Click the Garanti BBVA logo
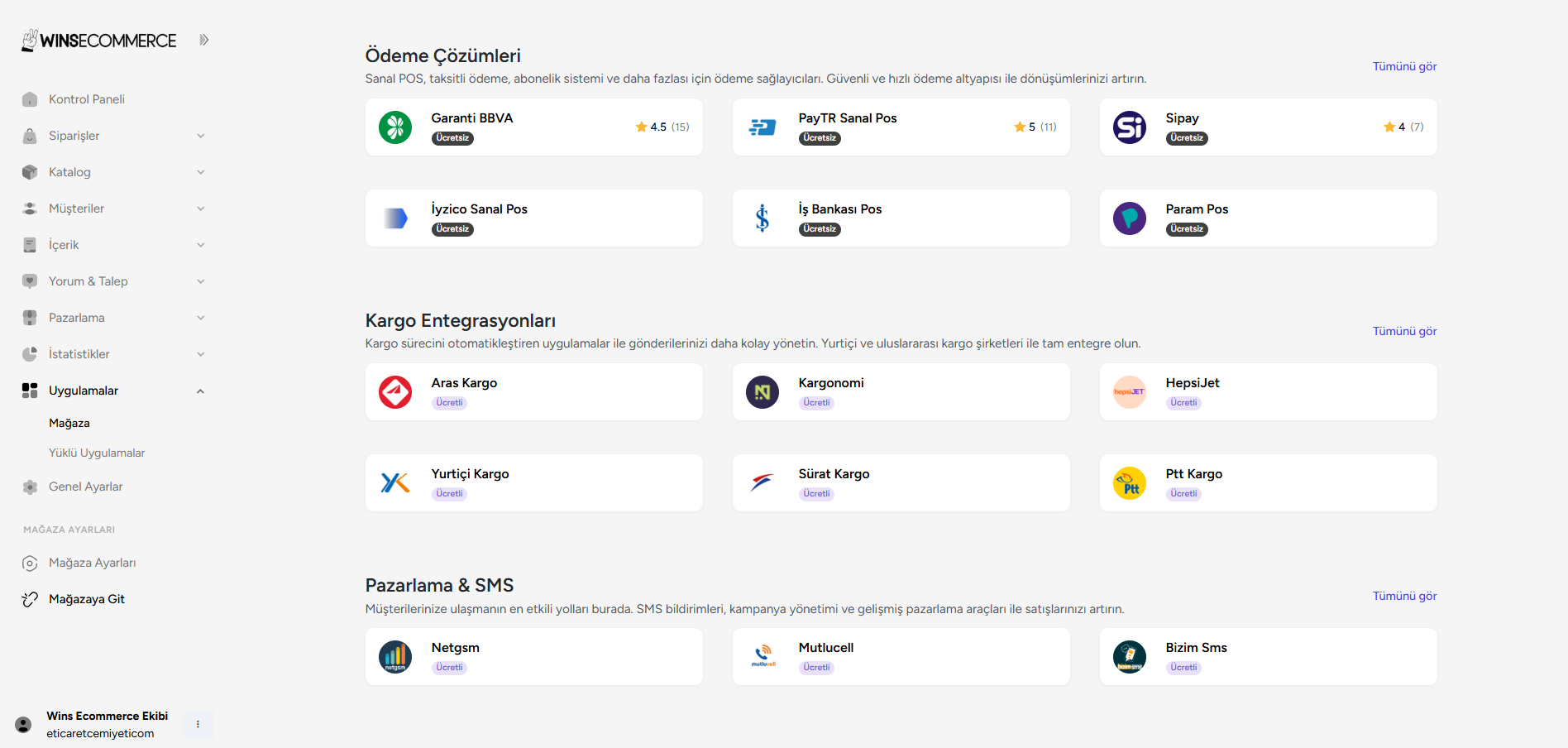 tap(395, 127)
